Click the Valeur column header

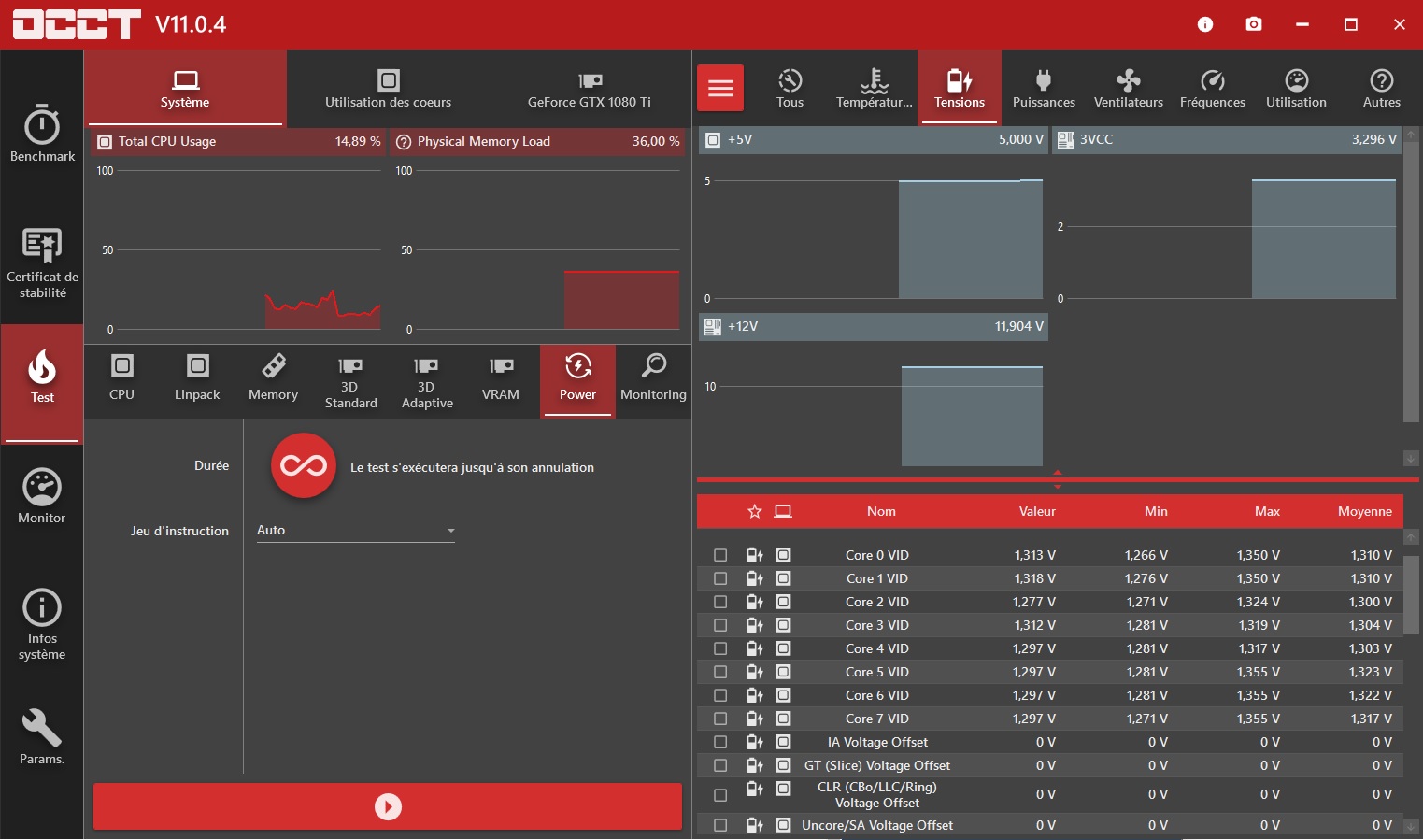[1037, 511]
